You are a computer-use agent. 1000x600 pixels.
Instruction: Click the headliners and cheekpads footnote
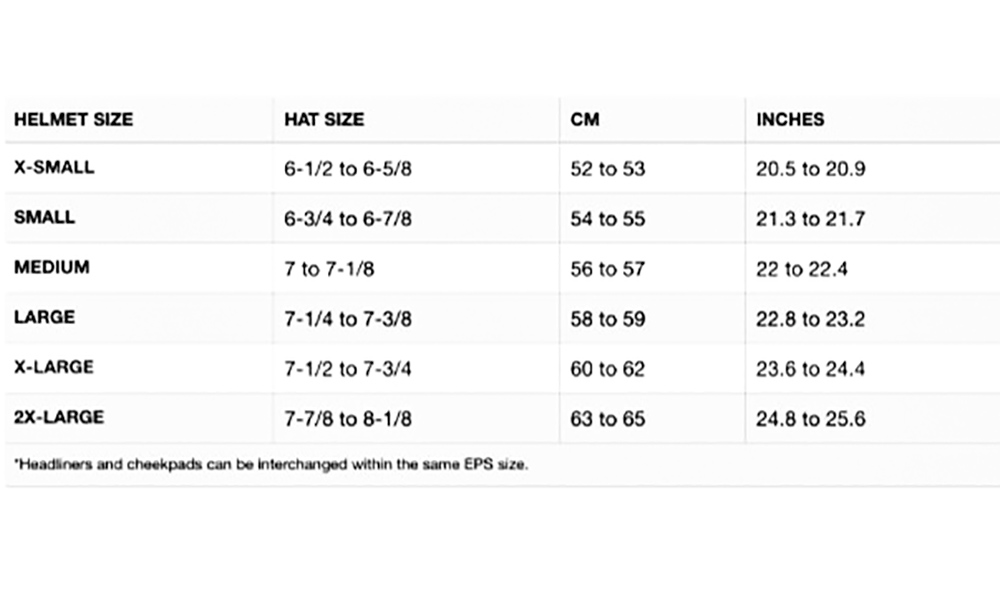pyautogui.click(x=271, y=464)
